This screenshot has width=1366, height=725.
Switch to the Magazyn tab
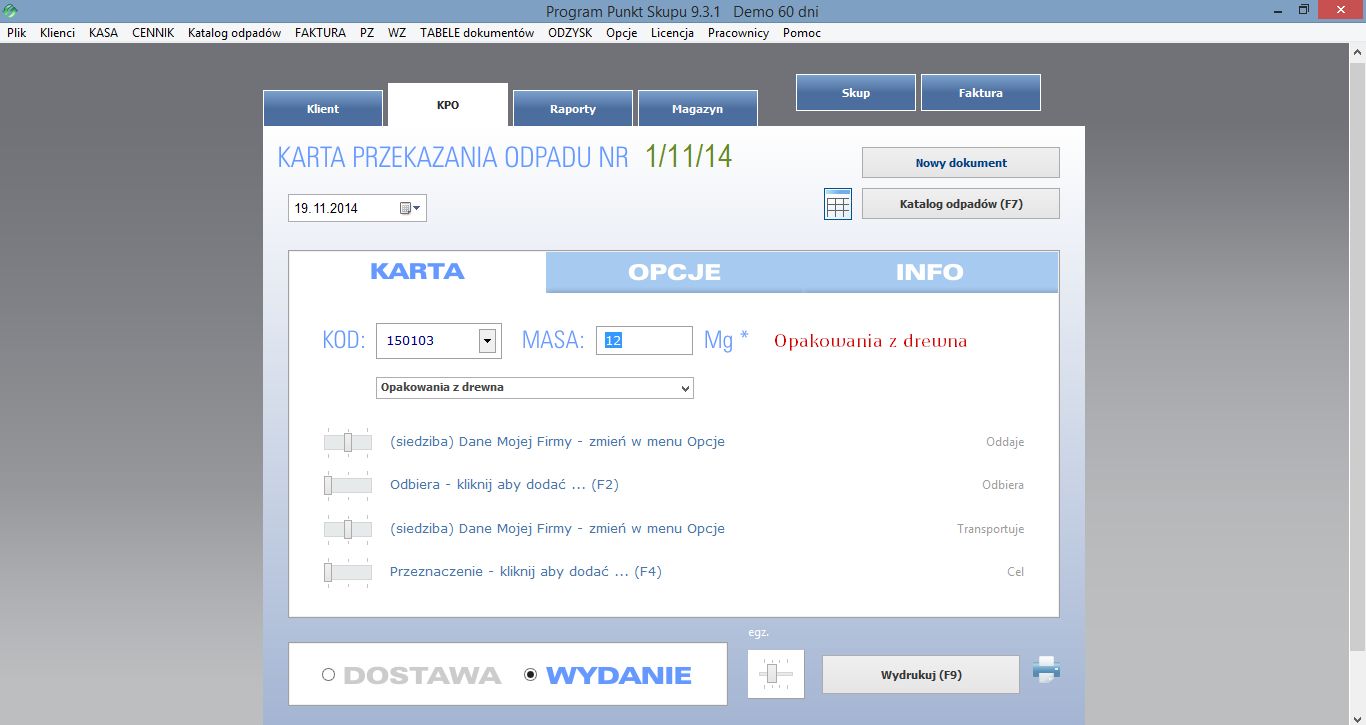pyautogui.click(x=698, y=109)
